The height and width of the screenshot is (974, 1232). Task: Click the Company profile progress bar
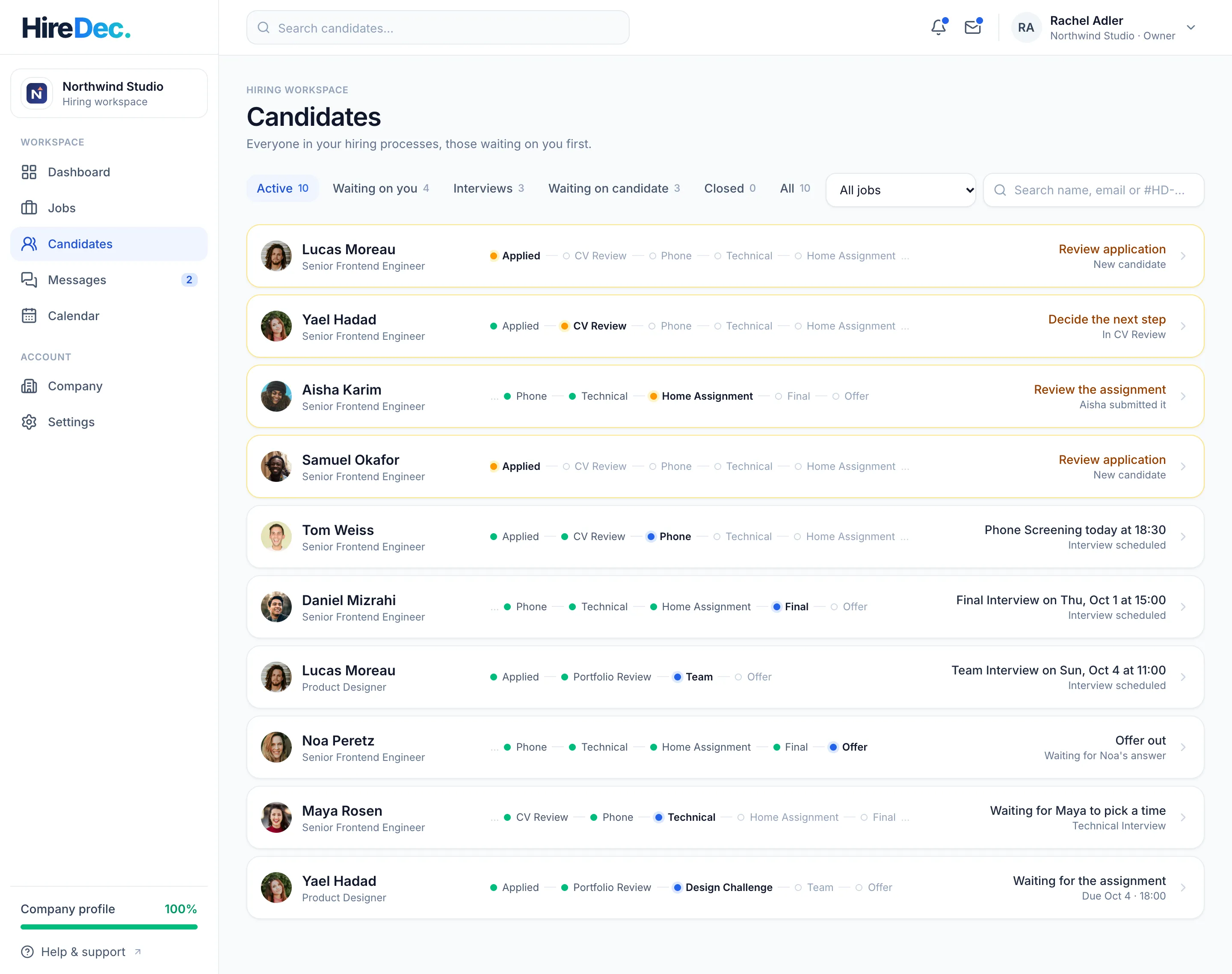[109, 927]
